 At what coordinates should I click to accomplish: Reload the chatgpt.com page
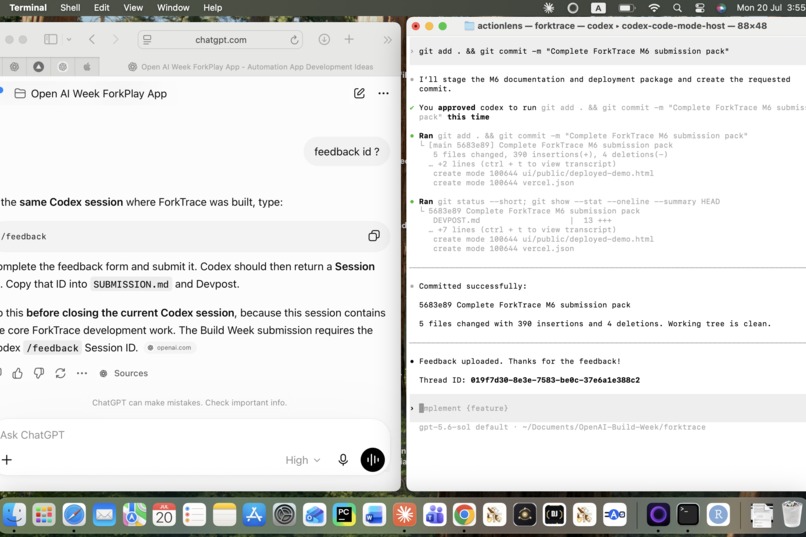294,40
